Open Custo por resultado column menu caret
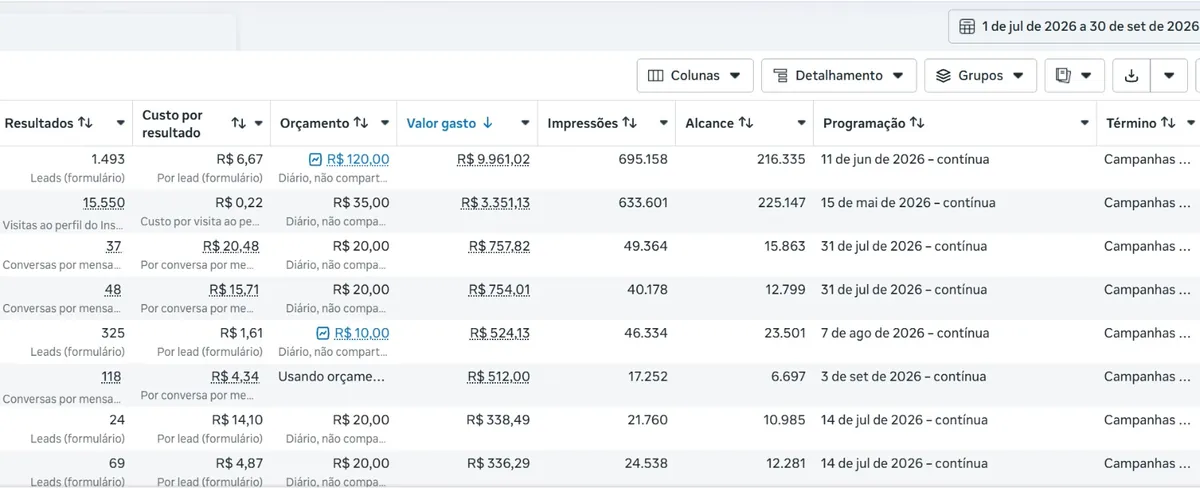The width and height of the screenshot is (1200, 488). click(x=258, y=123)
